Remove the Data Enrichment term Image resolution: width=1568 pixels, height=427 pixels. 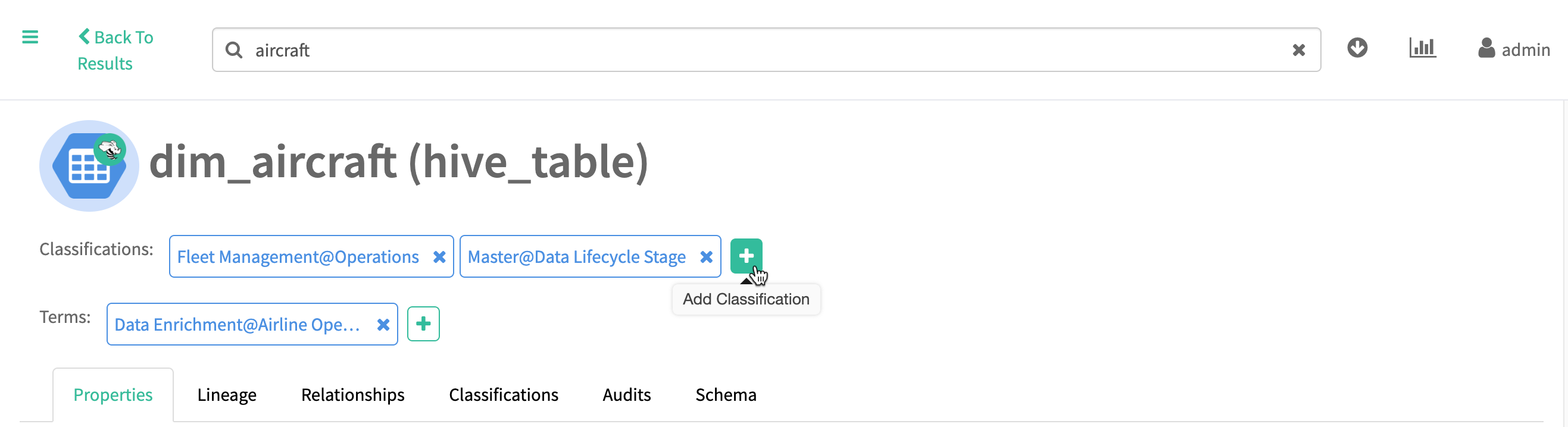click(383, 325)
